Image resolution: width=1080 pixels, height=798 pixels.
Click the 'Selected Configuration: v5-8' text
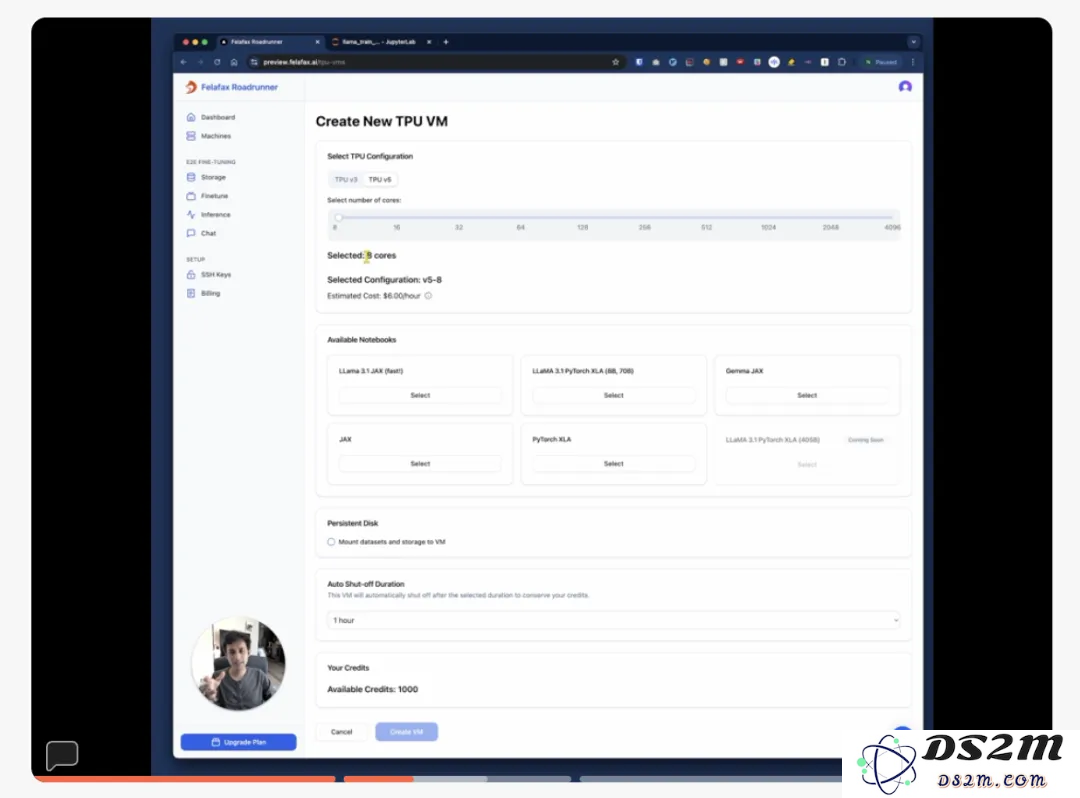(384, 280)
